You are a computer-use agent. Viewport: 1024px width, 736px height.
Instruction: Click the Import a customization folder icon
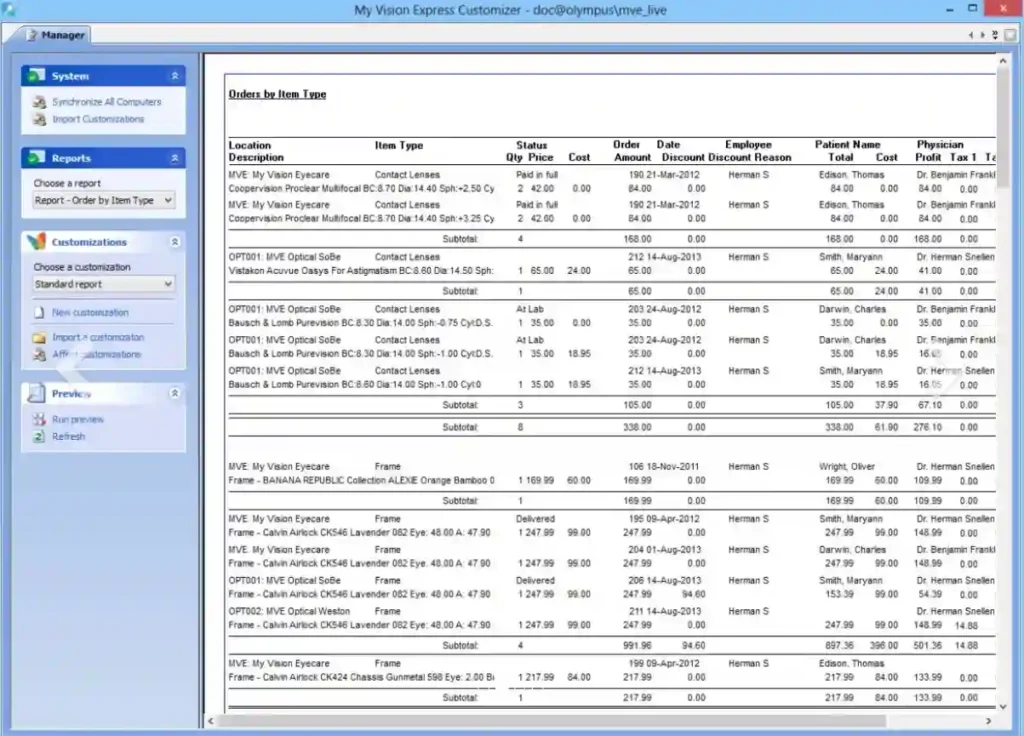click(40, 337)
